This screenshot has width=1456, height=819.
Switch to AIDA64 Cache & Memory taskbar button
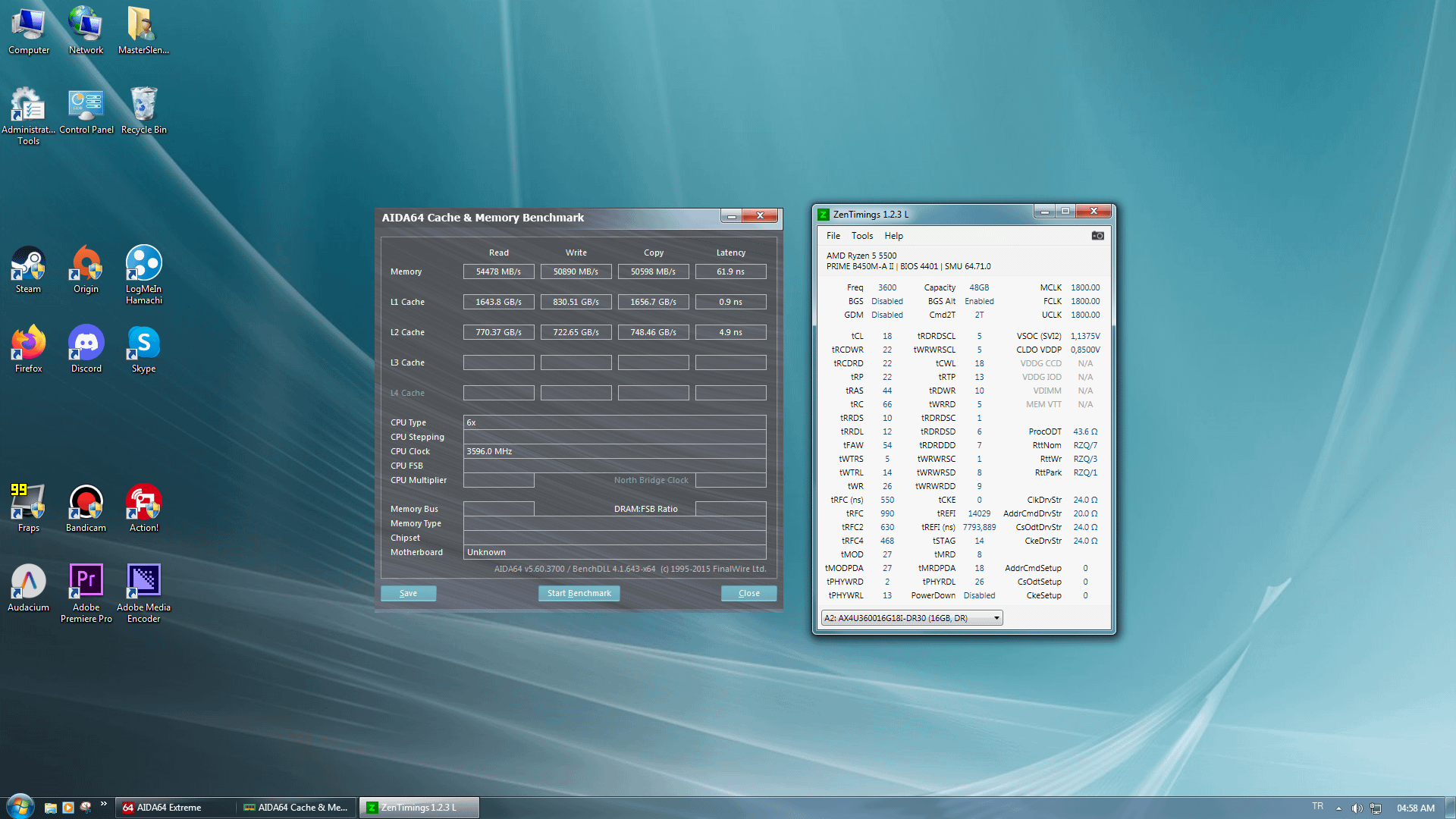click(x=297, y=808)
